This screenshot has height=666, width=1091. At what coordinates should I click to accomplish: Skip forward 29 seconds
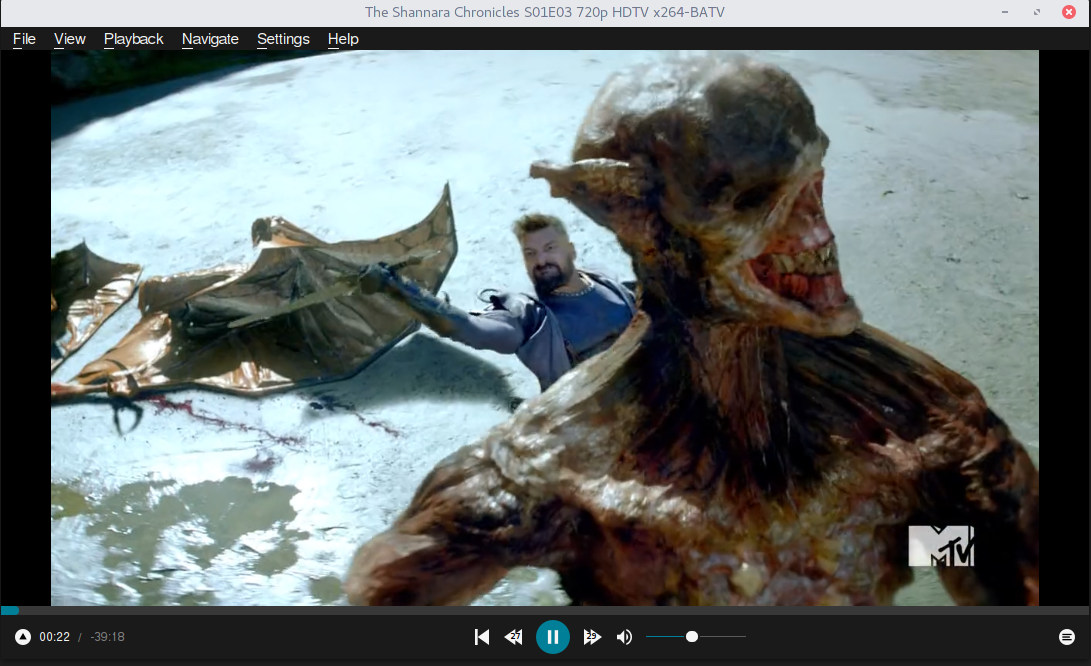(592, 637)
